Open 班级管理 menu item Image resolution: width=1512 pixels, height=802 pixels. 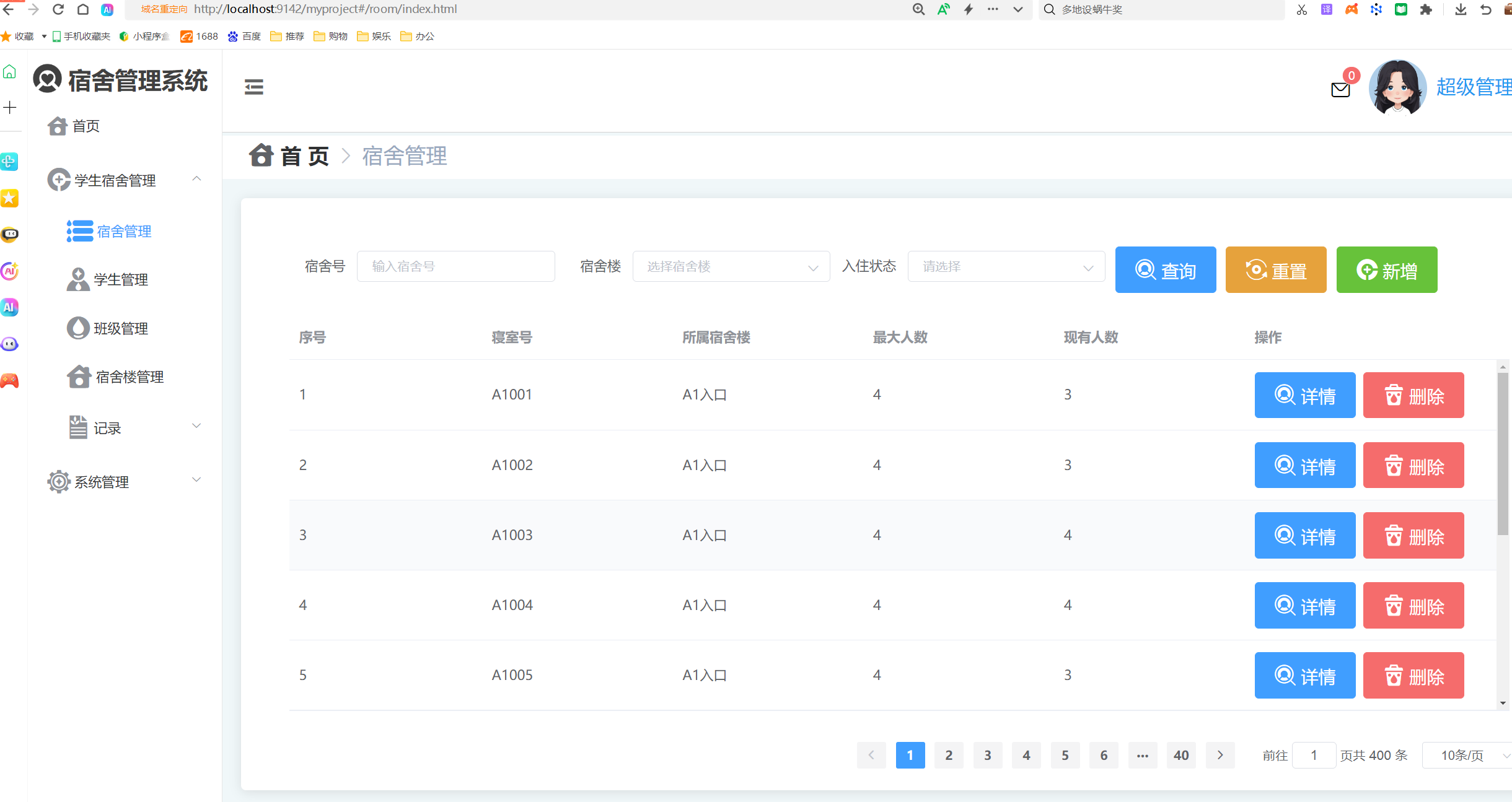pos(124,328)
